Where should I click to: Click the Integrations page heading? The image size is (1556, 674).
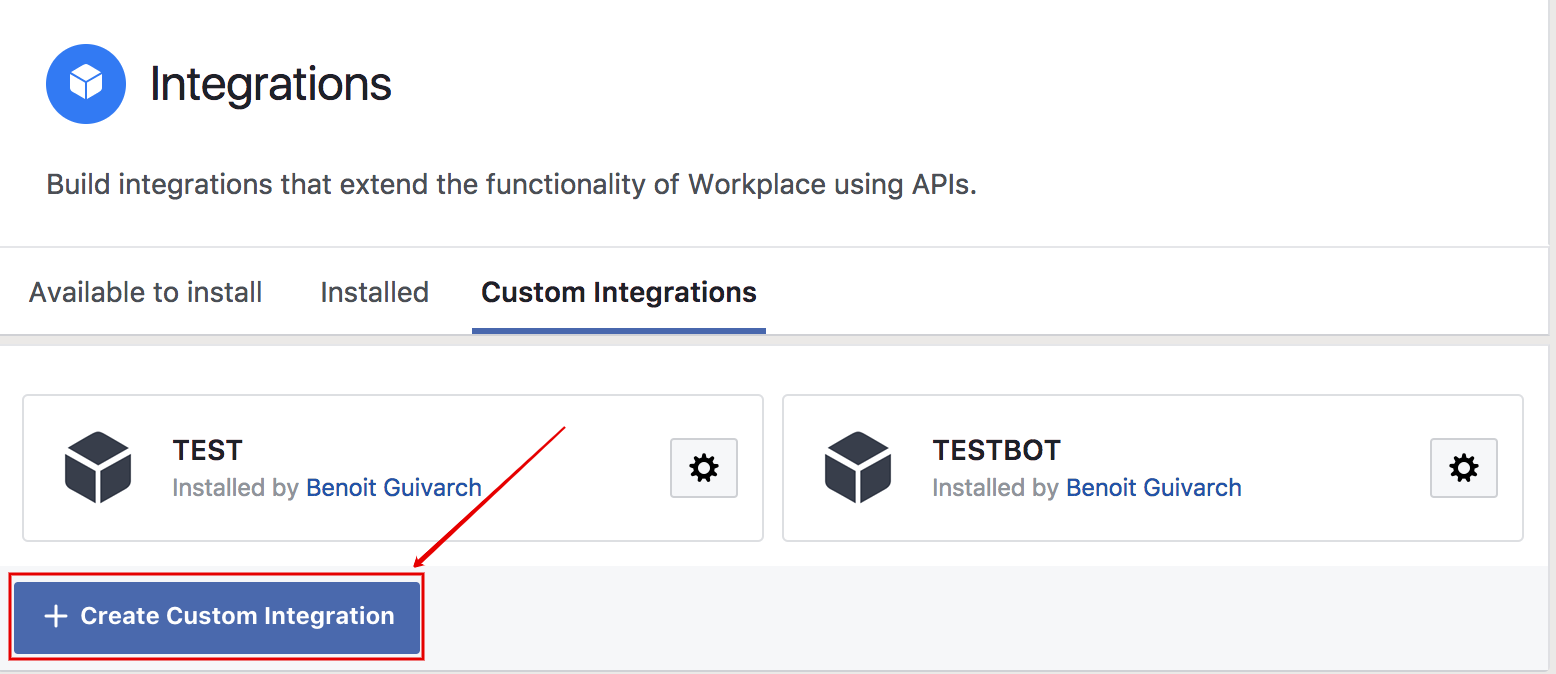(x=271, y=84)
